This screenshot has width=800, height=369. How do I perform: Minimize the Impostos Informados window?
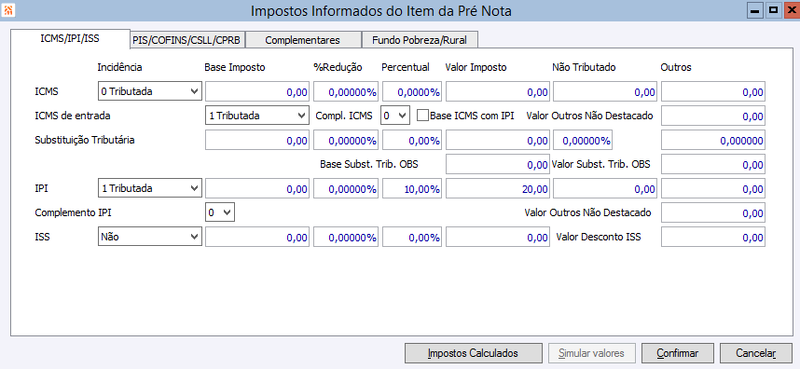coord(756,10)
